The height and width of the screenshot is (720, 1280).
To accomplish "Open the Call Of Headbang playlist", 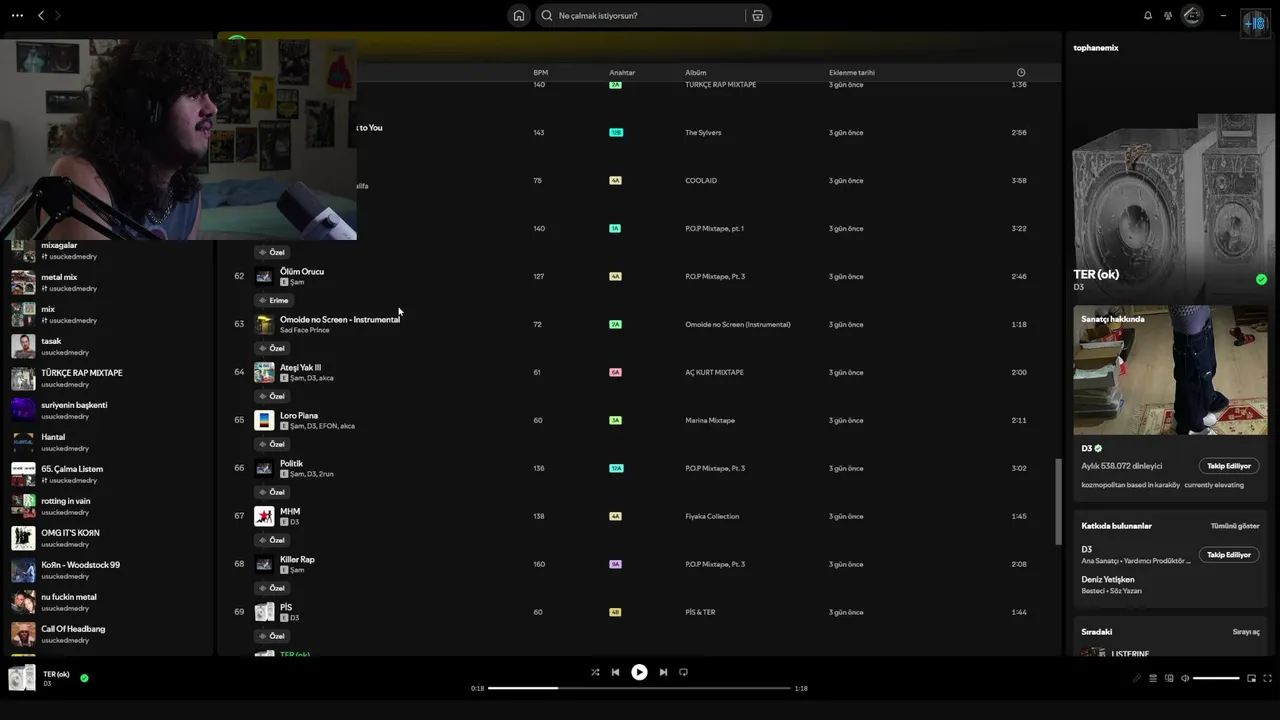I will pyautogui.click(x=108, y=635).
